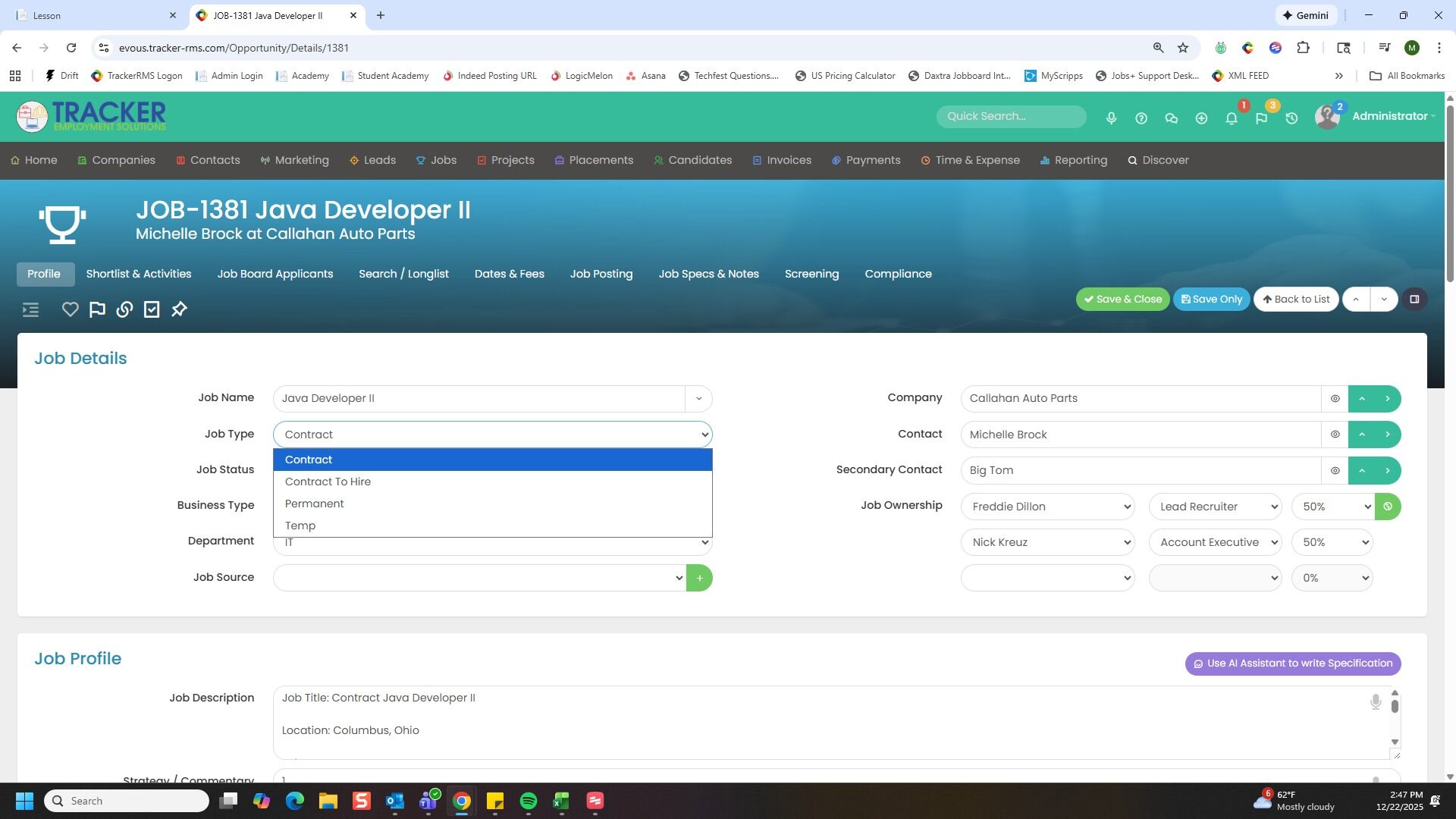Open the notifications bell icon
The height and width of the screenshot is (819, 1456).
click(x=1232, y=118)
